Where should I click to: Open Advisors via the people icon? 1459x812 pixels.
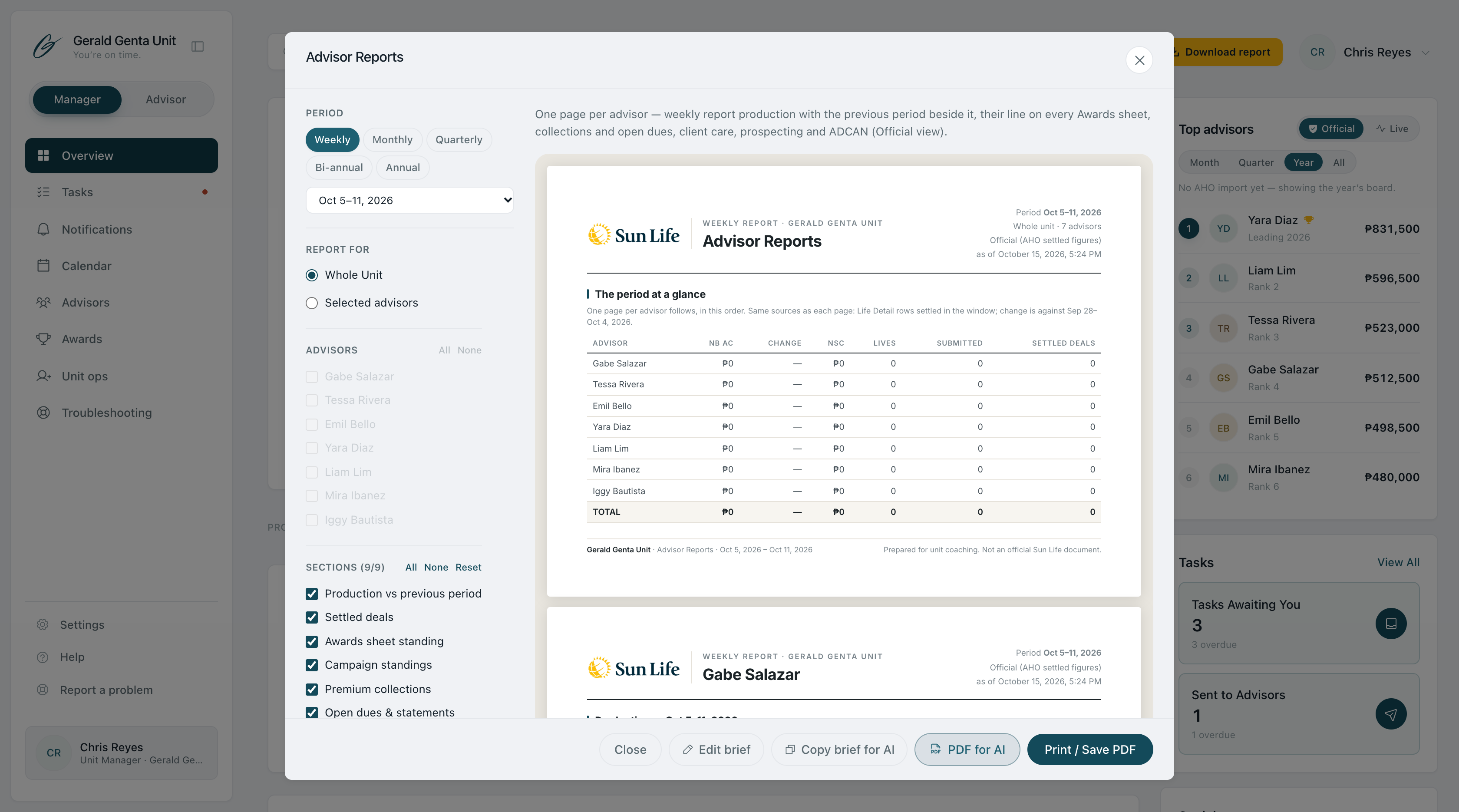[43, 302]
